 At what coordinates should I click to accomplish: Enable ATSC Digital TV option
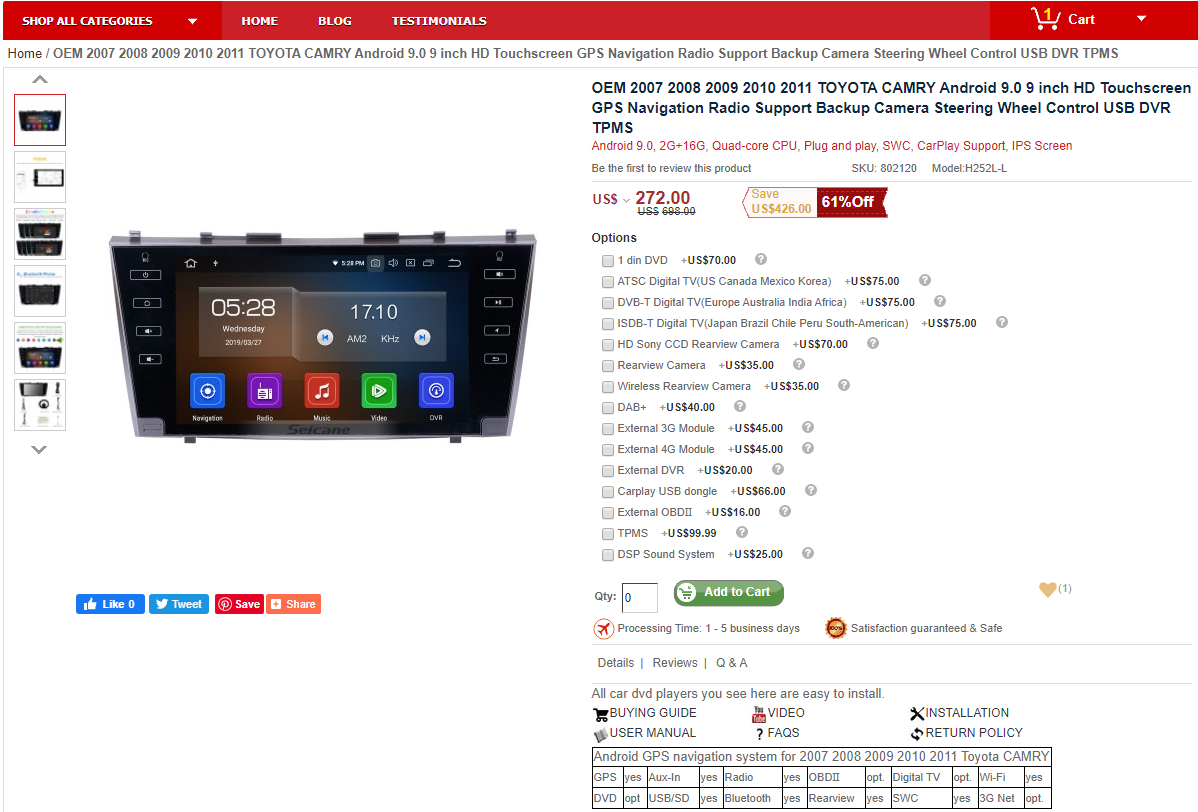pyautogui.click(x=608, y=282)
